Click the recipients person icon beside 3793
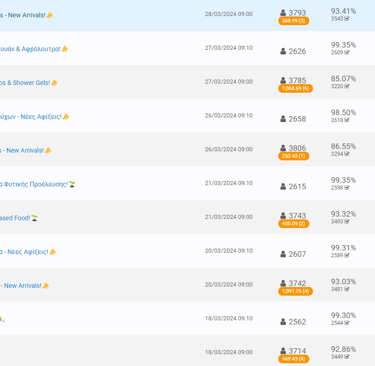The height and width of the screenshot is (366, 375). pyautogui.click(x=283, y=13)
